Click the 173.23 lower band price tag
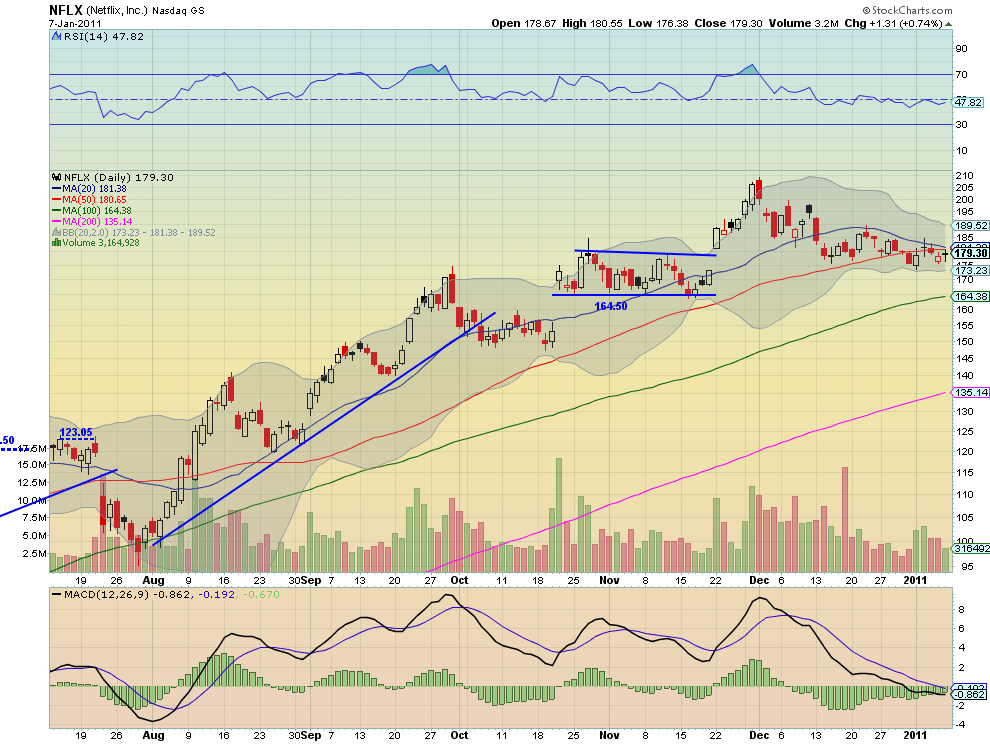The image size is (990, 744). point(971,270)
